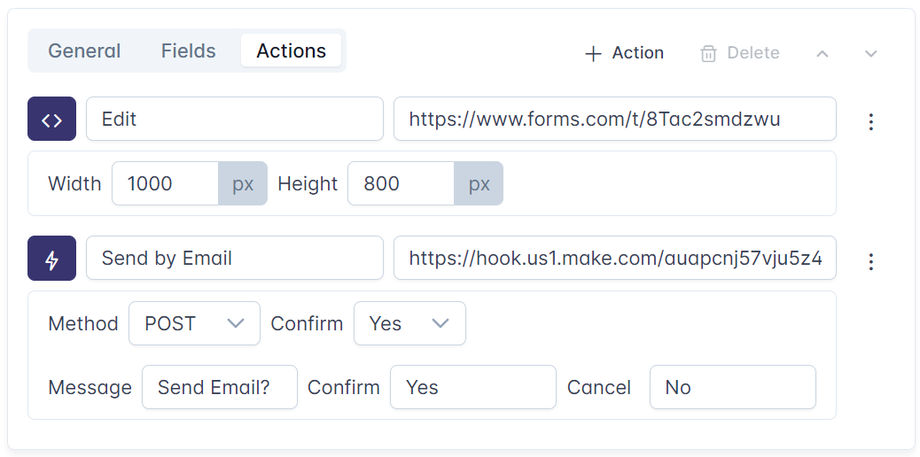The height and width of the screenshot is (457, 920).
Task: Select the Actions tab
Action: pyautogui.click(x=291, y=51)
